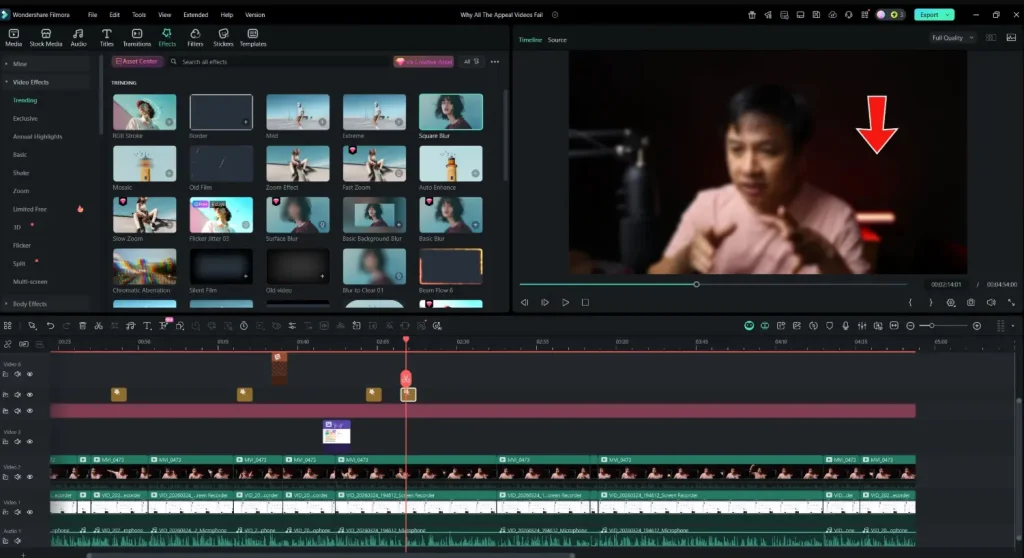The image size is (1024, 558).
Task: Open the Stock Media panel
Action: tap(46, 38)
